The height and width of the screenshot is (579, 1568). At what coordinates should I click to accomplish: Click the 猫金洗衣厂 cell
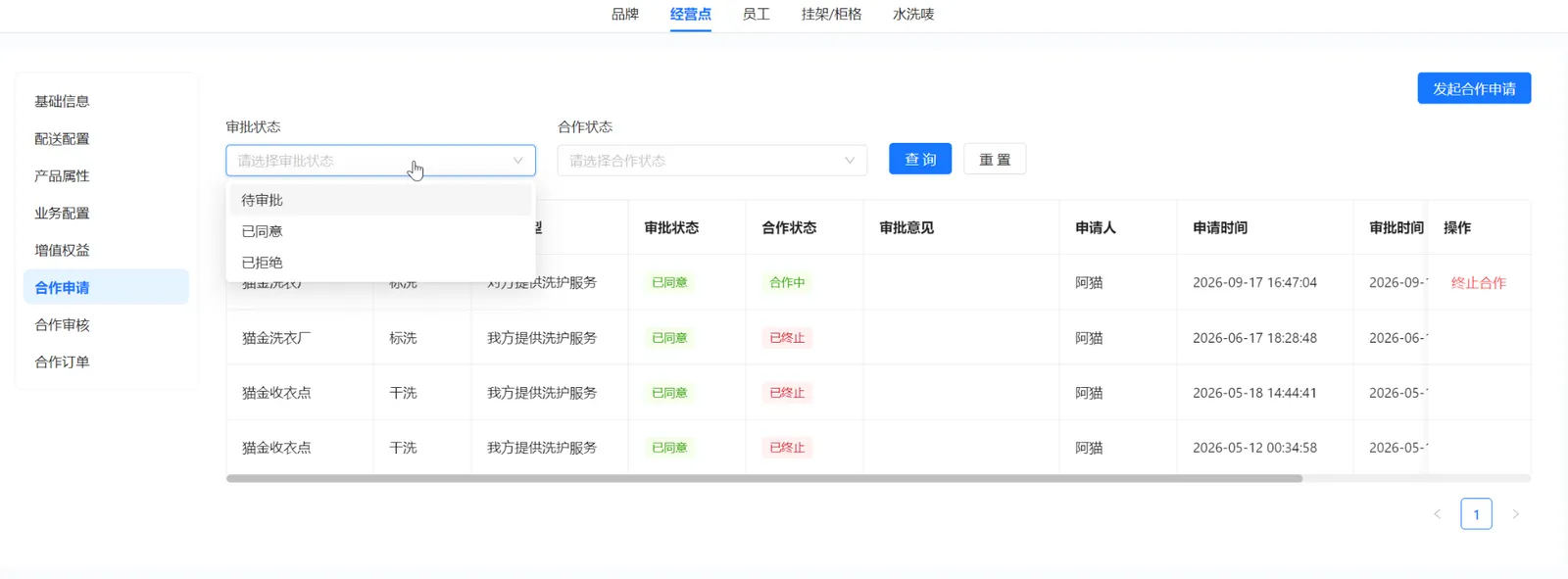point(276,338)
